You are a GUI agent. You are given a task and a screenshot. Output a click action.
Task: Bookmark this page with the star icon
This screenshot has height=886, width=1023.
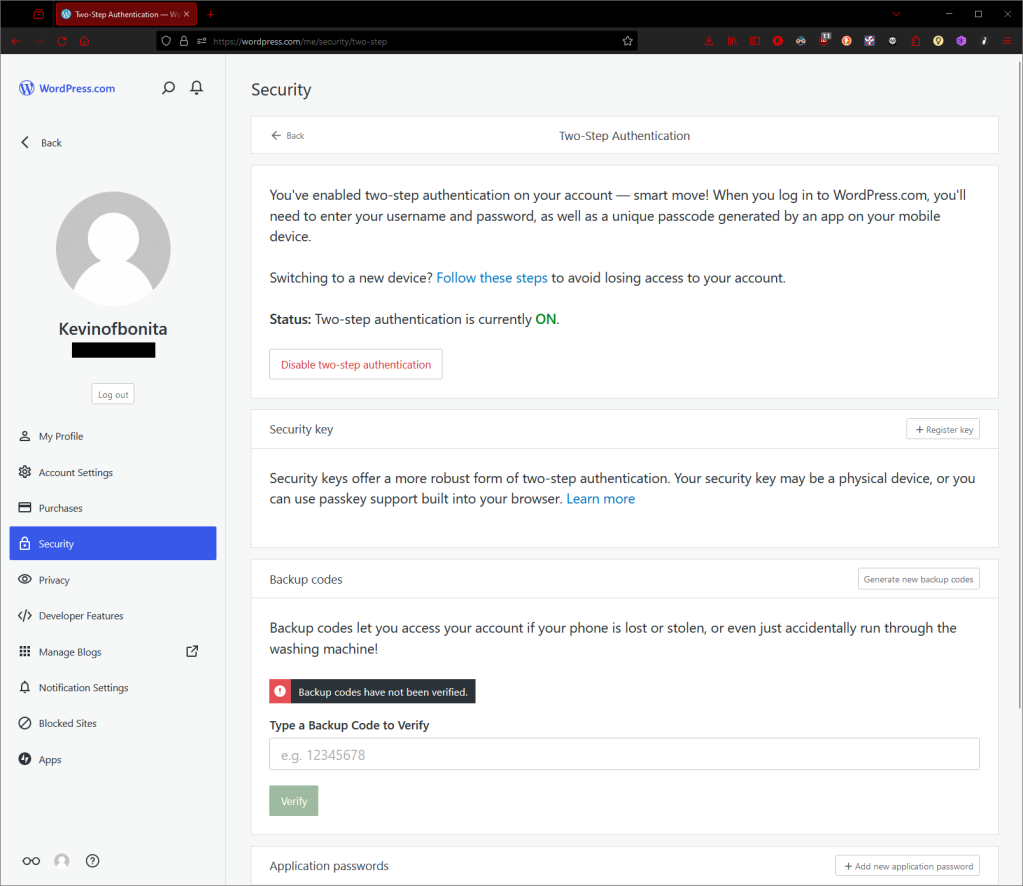click(627, 41)
